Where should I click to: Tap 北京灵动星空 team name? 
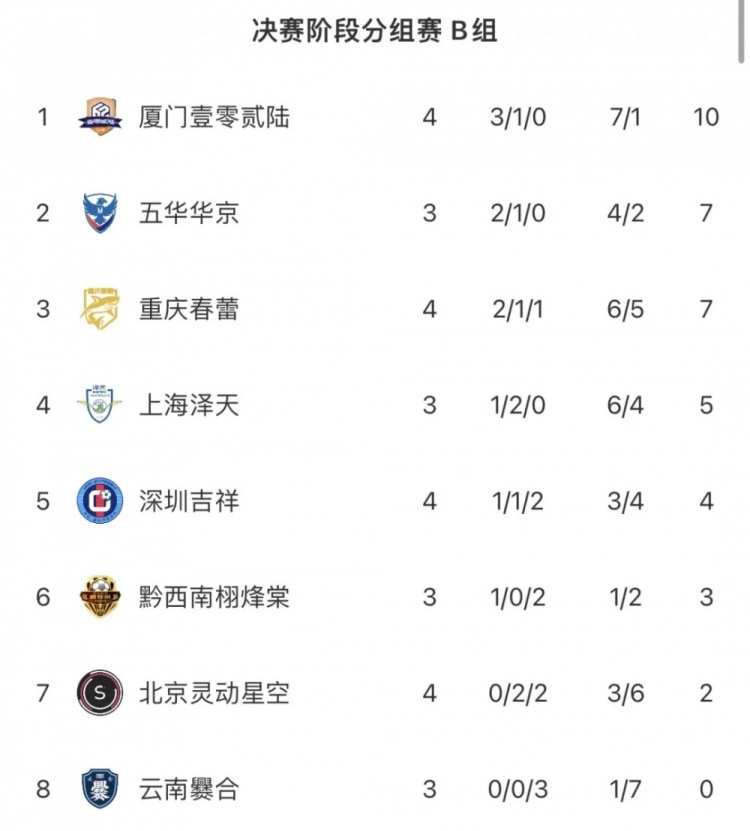[214, 693]
